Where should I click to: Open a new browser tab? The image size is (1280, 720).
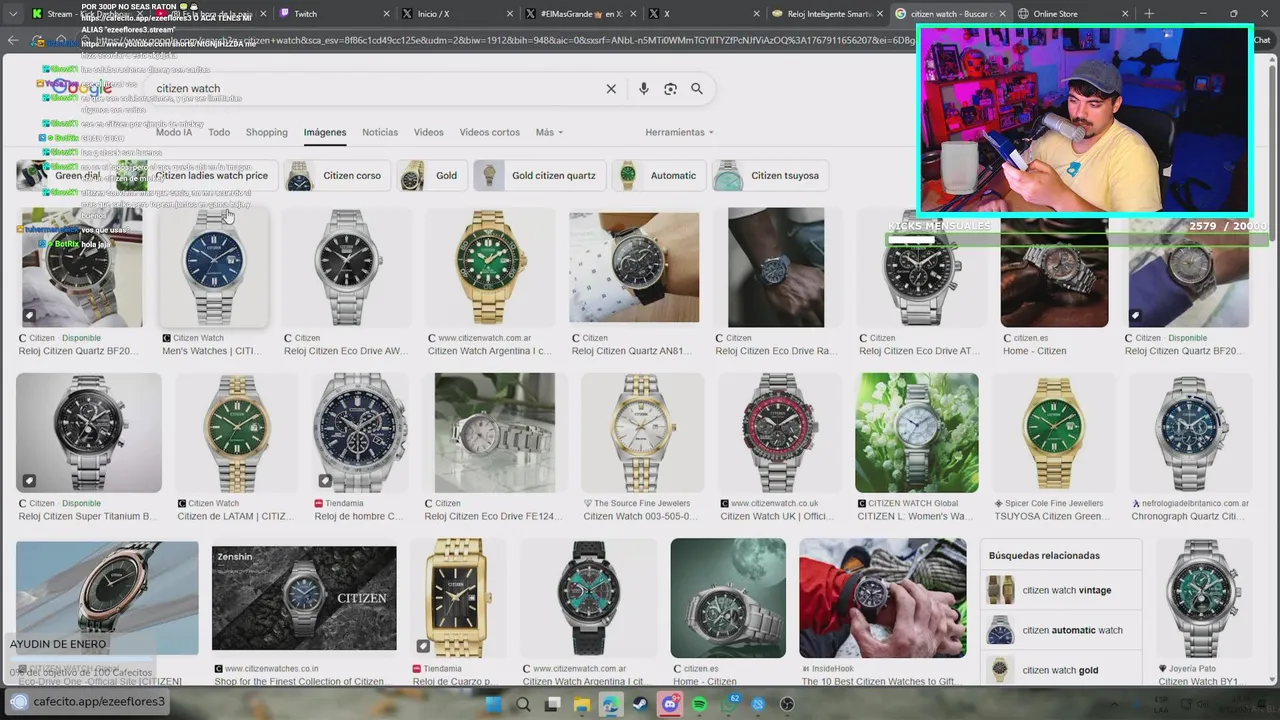click(x=1148, y=14)
